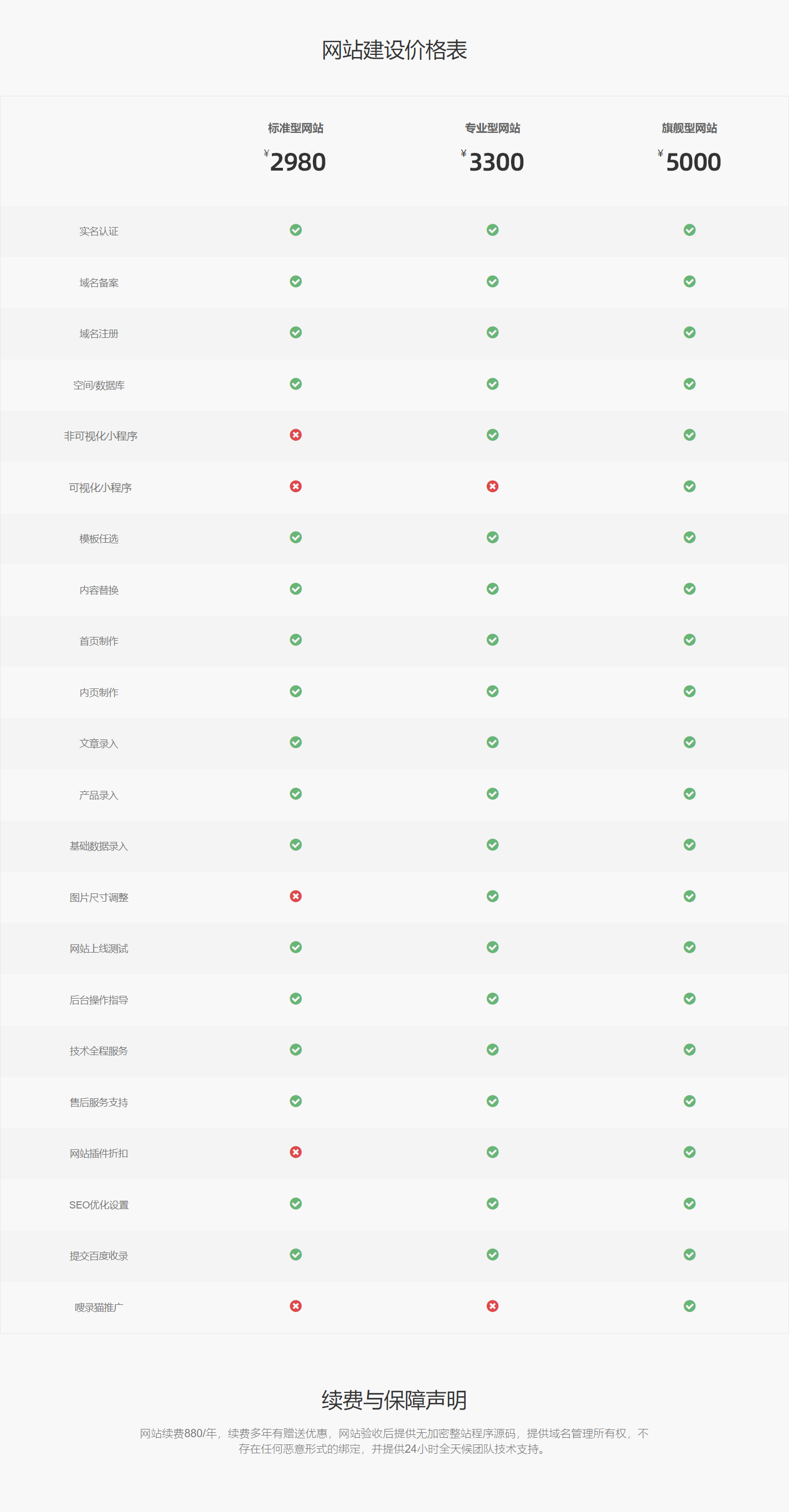Click green check for SEO优化设置 under 专业型网站
This screenshot has width=789, height=1512.
(493, 1204)
